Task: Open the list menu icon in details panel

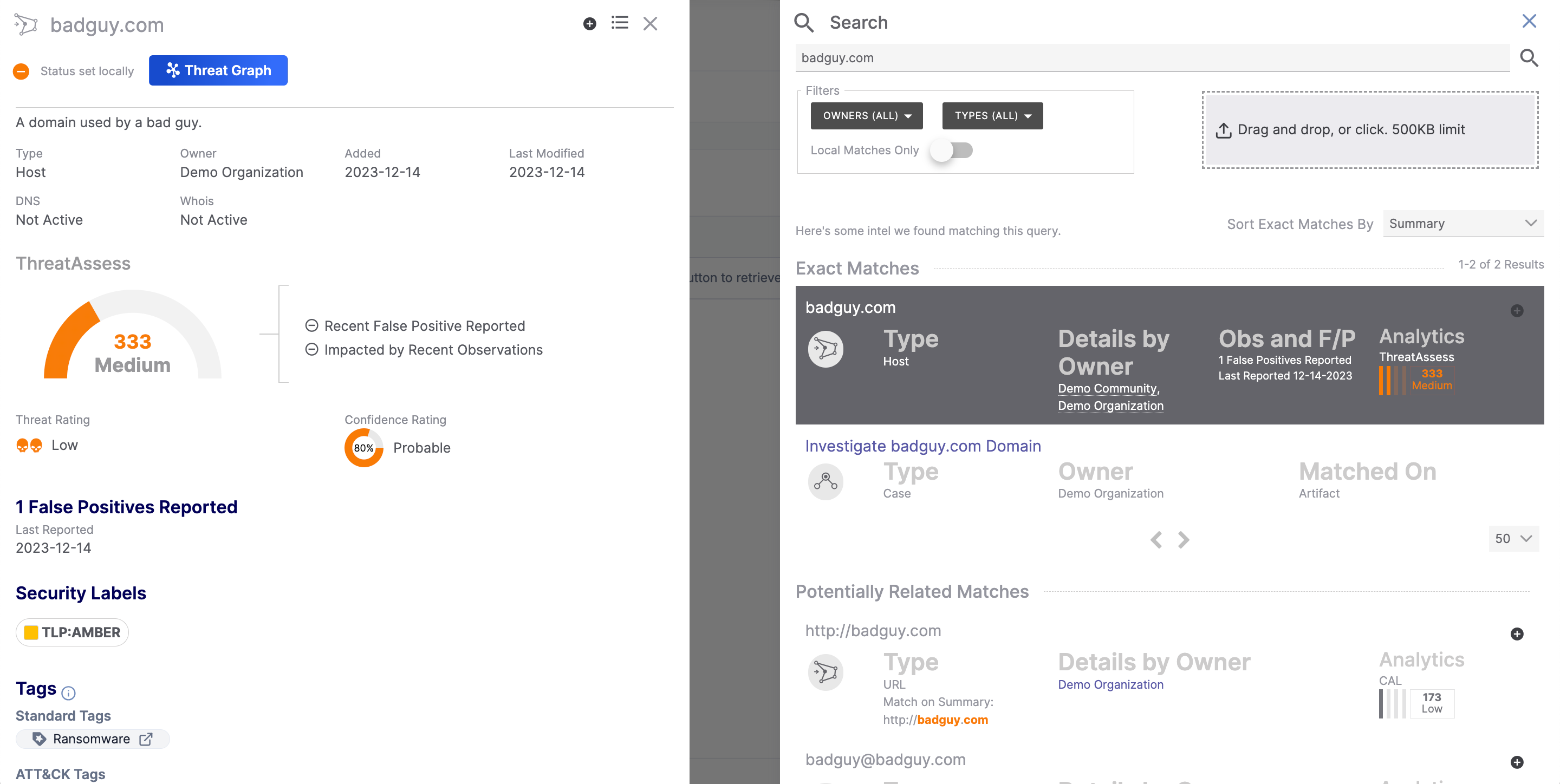Action: coord(620,23)
